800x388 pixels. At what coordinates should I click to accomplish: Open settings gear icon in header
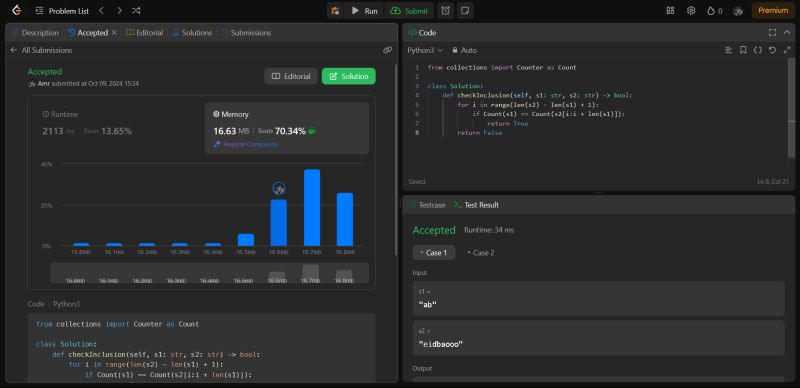(691, 10)
